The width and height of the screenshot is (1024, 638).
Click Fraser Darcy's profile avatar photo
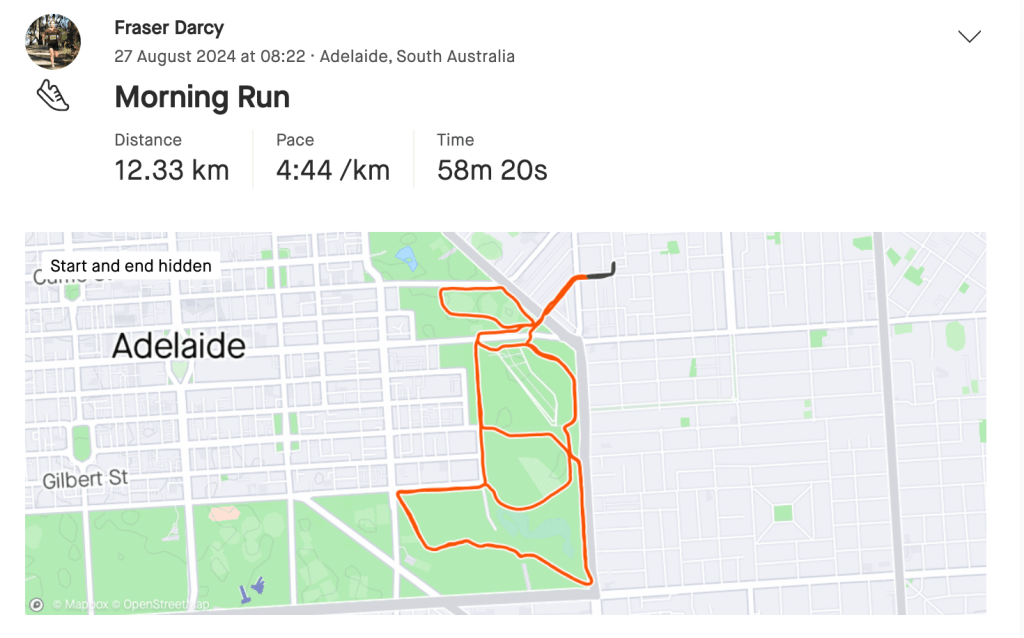(x=53, y=41)
